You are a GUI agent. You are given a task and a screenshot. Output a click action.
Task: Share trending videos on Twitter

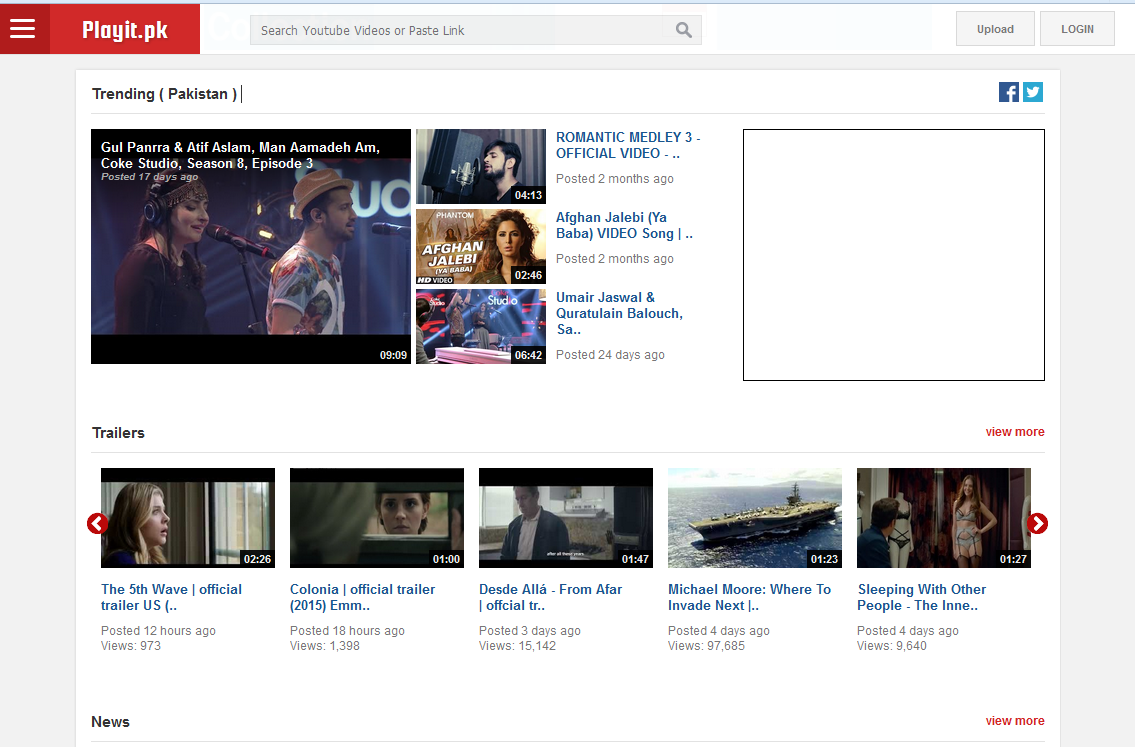click(1032, 91)
